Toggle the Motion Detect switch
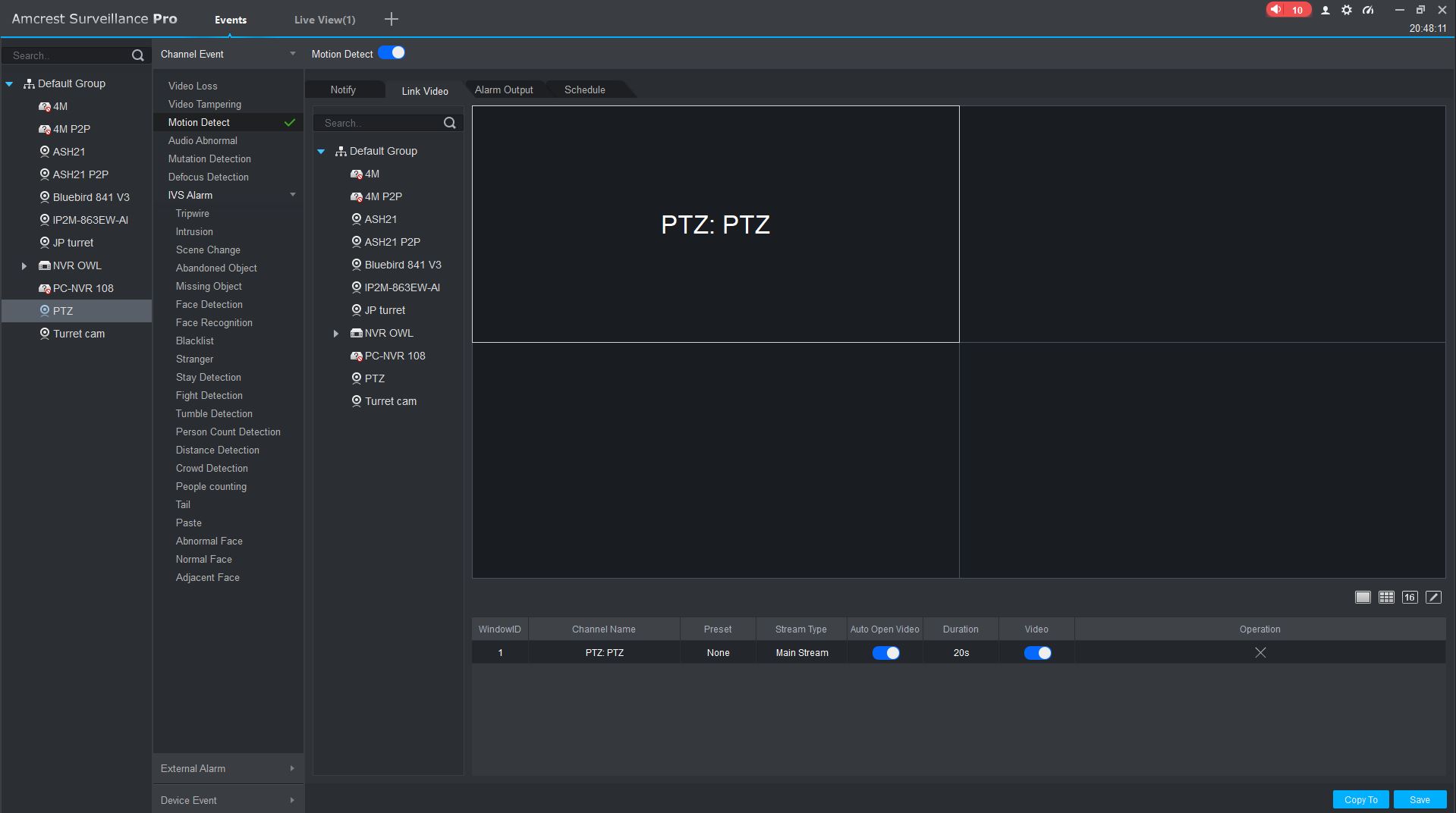The width and height of the screenshot is (1456, 813). point(392,53)
